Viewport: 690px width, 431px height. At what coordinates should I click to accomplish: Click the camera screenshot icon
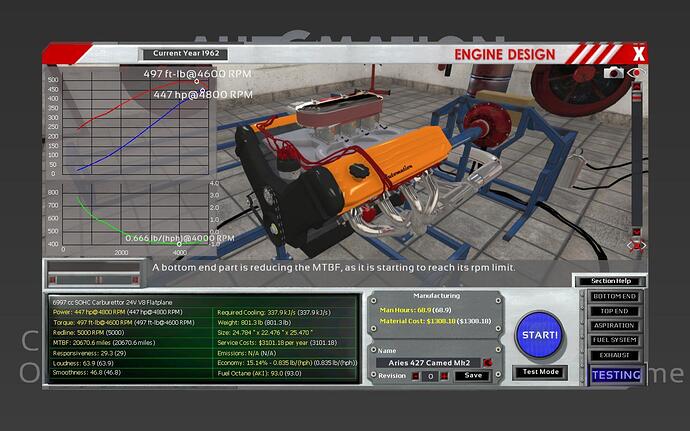[x=614, y=73]
